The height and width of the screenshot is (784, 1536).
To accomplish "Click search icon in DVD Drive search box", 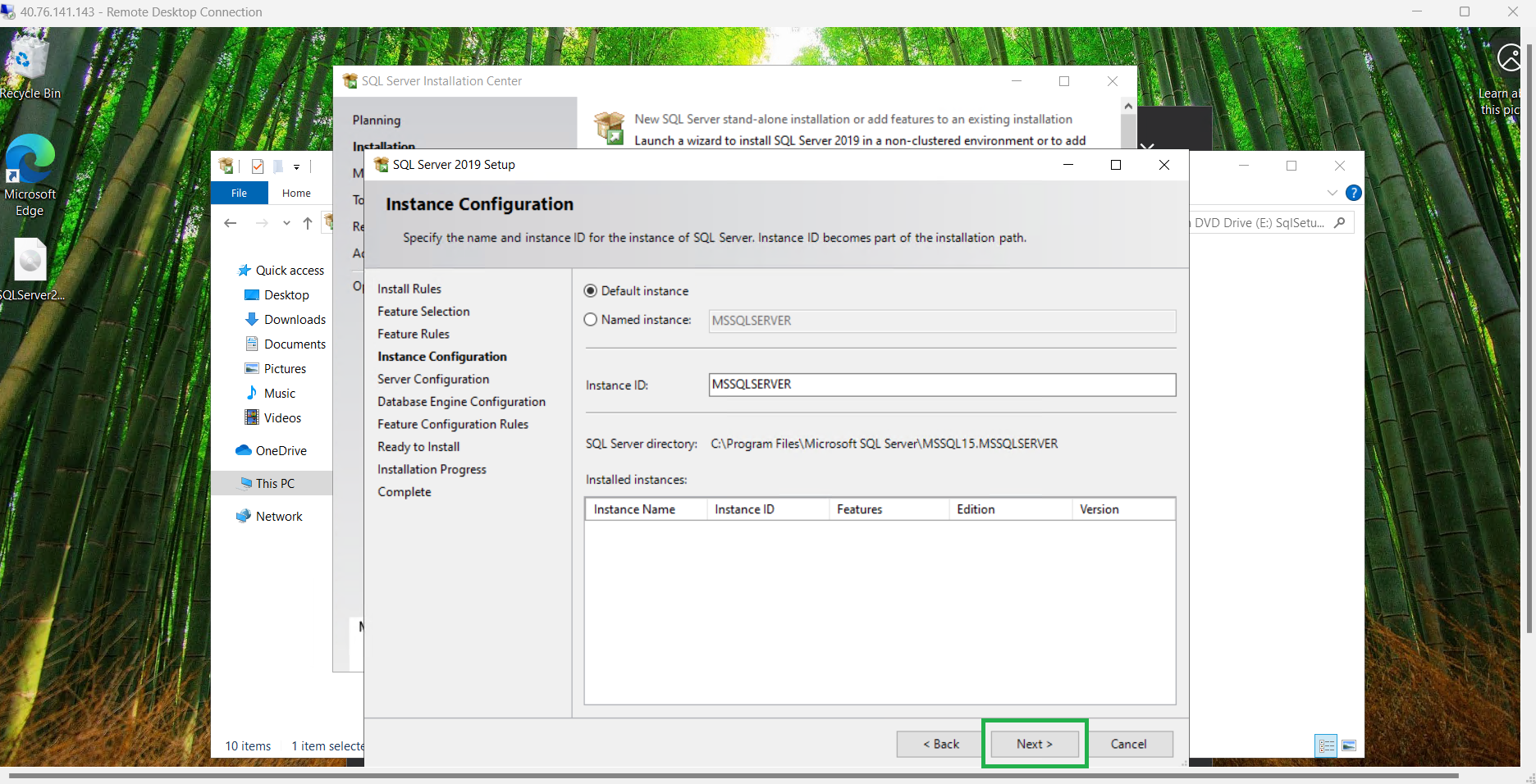I will coord(1340,222).
